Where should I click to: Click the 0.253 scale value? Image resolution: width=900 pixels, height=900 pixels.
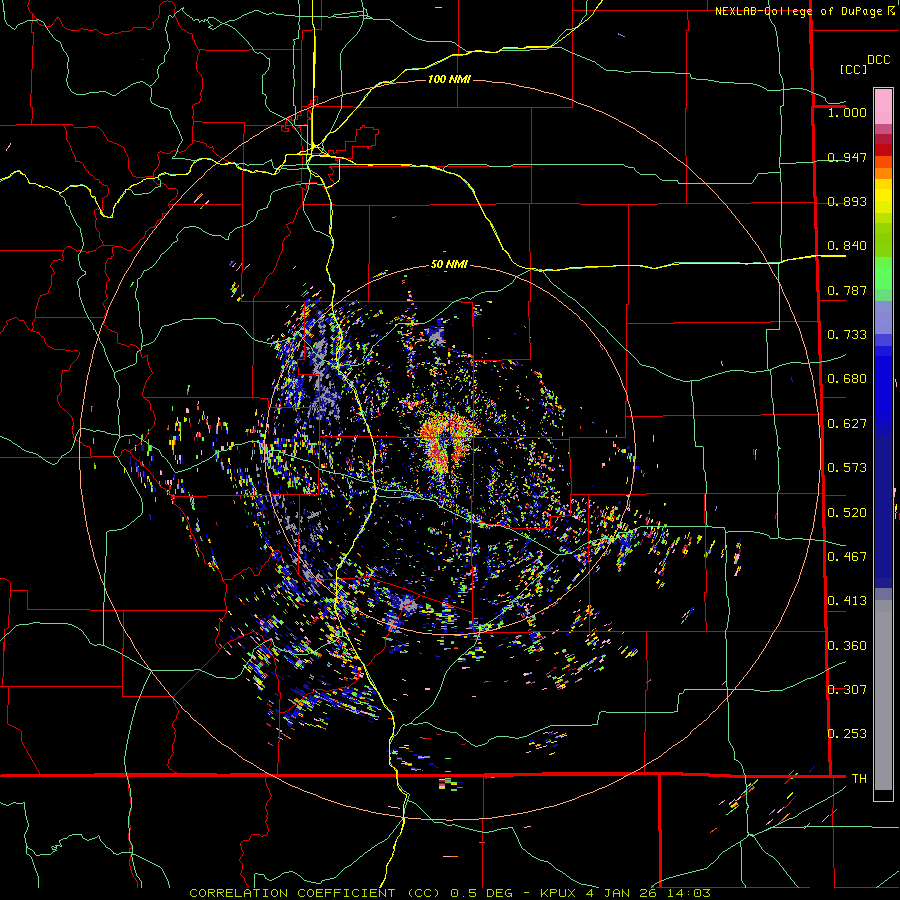847,734
